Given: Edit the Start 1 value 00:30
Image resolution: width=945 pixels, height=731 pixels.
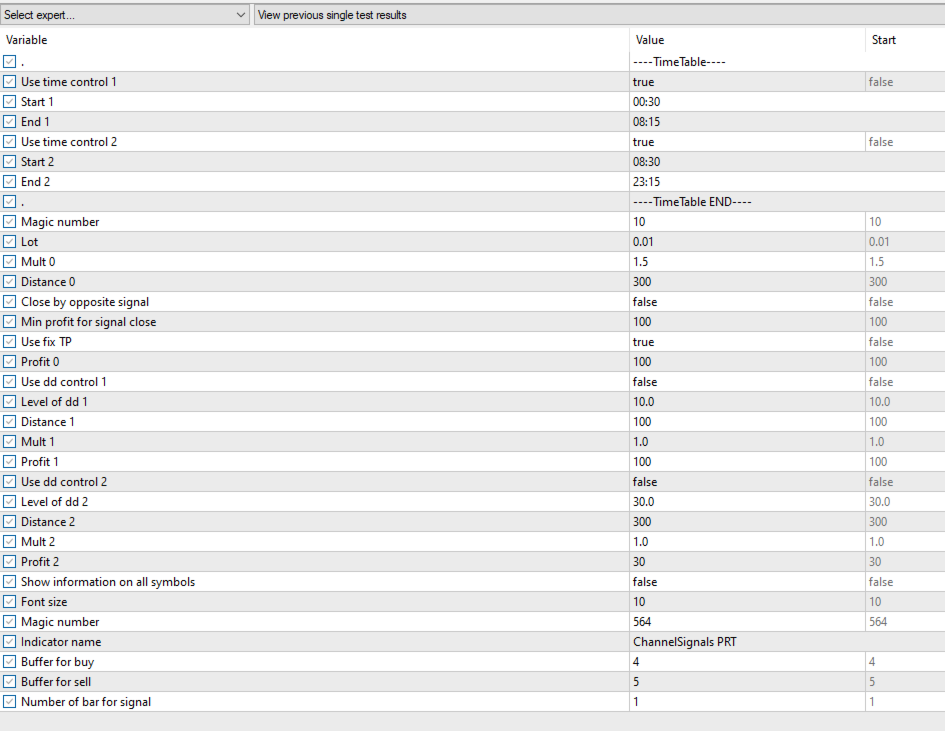Looking at the screenshot, I should (x=745, y=102).
